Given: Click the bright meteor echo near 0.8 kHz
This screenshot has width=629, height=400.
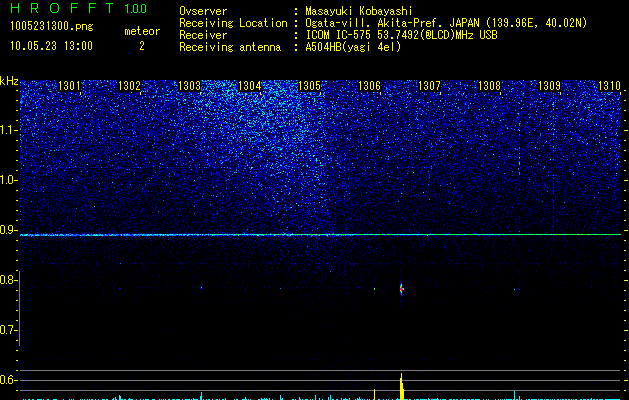Looking at the screenshot, I should click(x=401, y=288).
